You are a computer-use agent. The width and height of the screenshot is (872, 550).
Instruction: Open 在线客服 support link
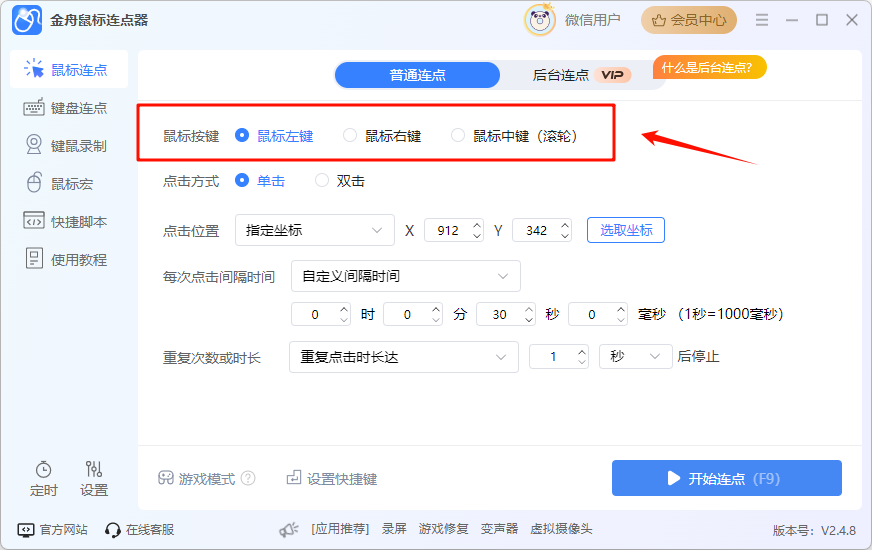[x=140, y=529]
